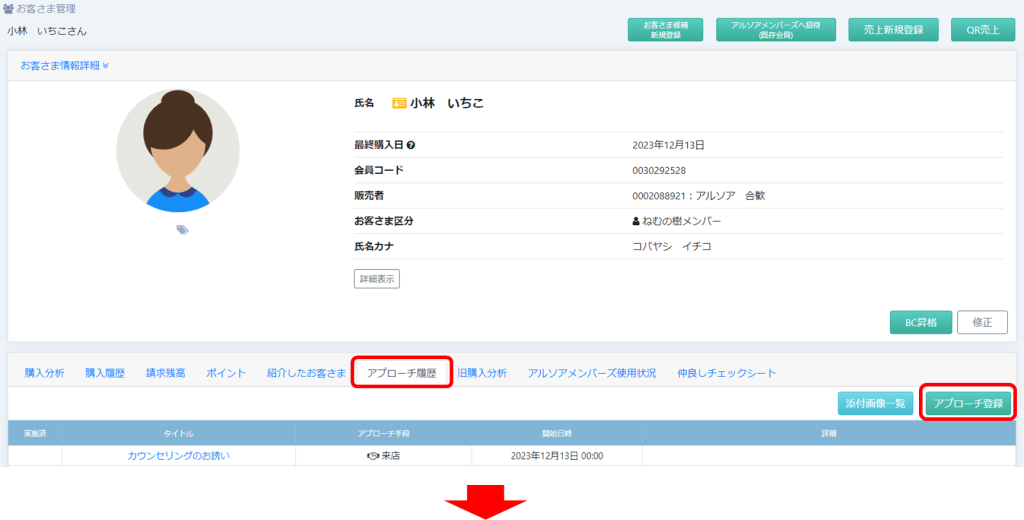Click the BC昇格 button
1024x520 pixels.
point(920,322)
